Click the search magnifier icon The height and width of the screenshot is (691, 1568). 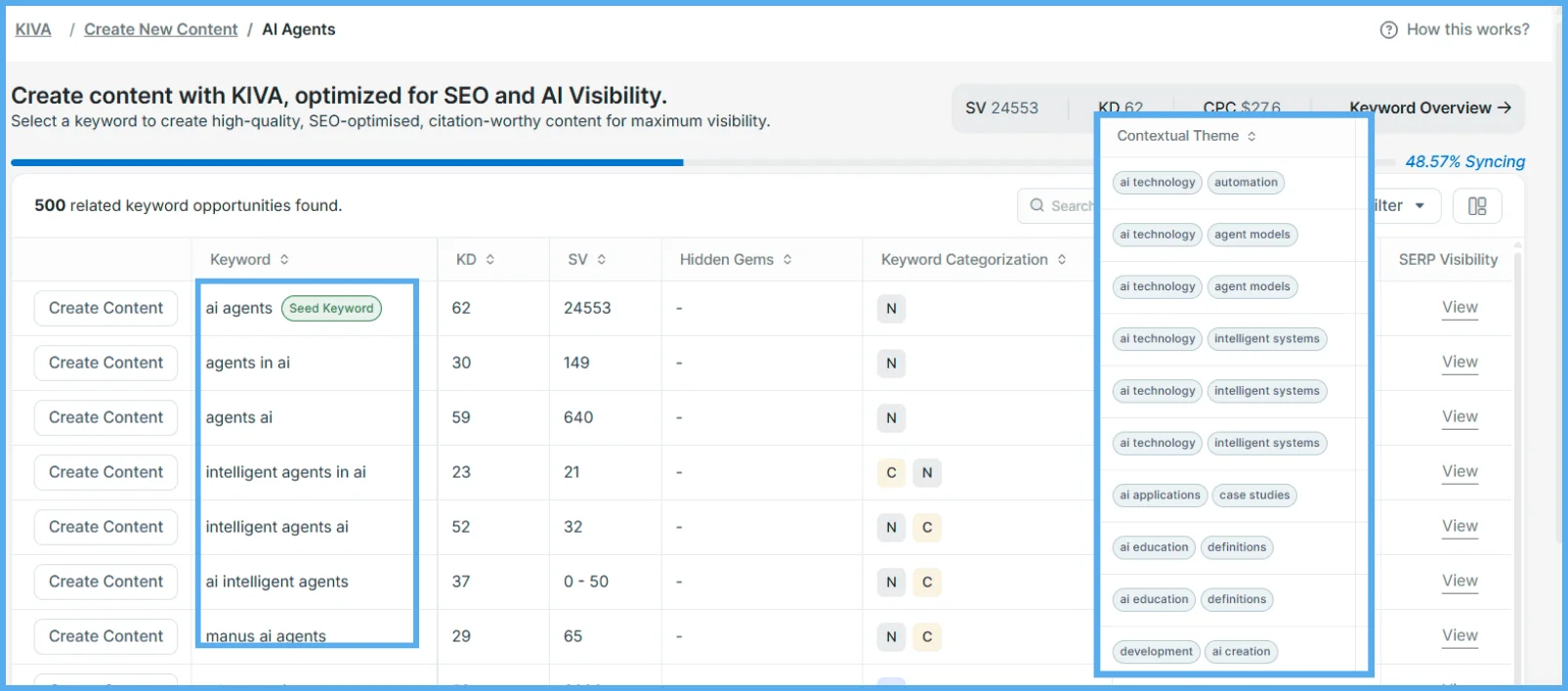[x=1038, y=205]
